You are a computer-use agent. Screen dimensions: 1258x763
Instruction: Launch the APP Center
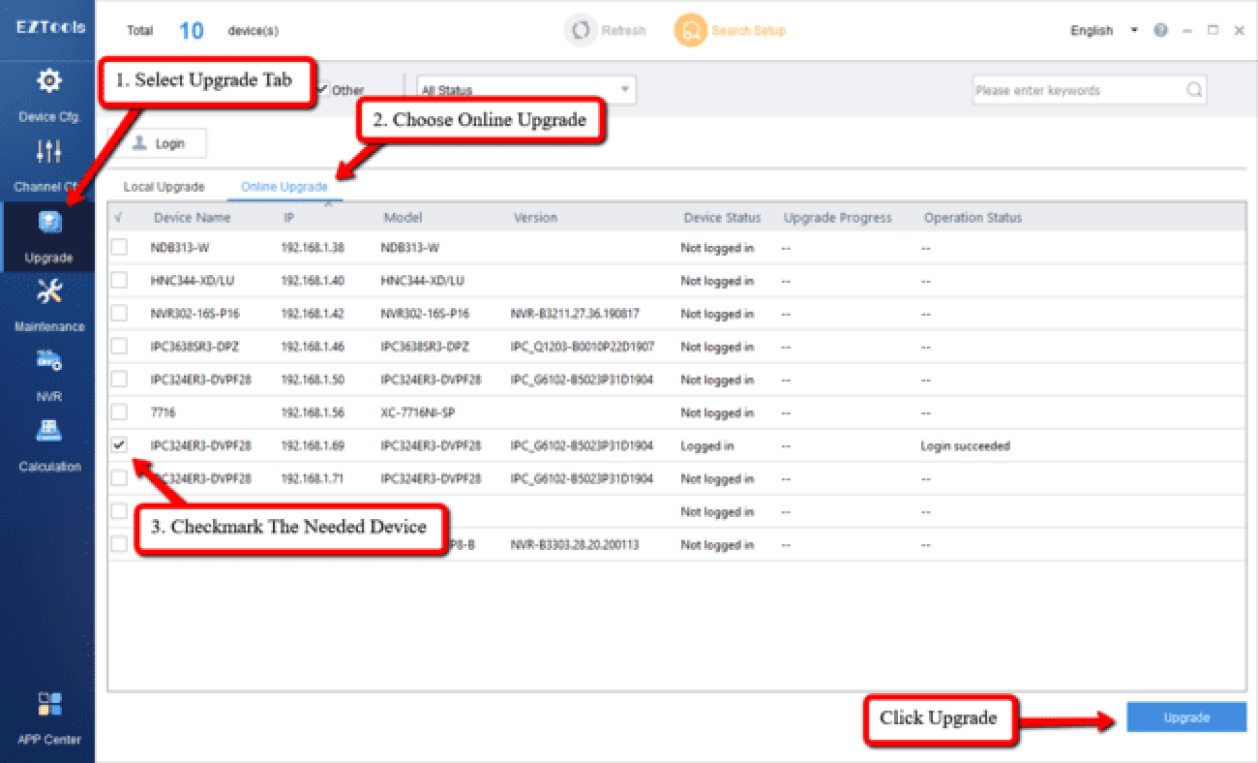pos(49,716)
